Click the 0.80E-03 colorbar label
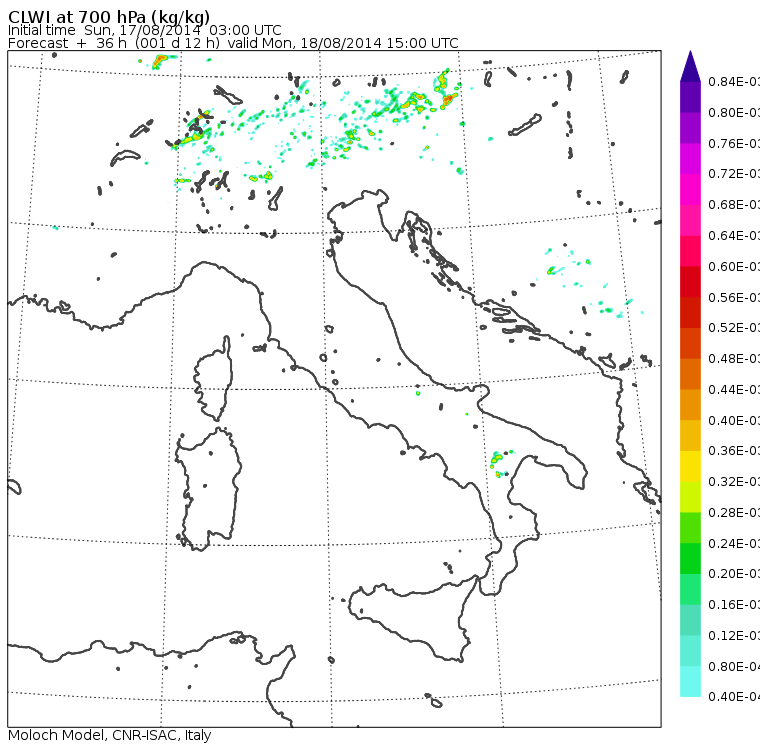This screenshot has width=760, height=749. tap(734, 112)
